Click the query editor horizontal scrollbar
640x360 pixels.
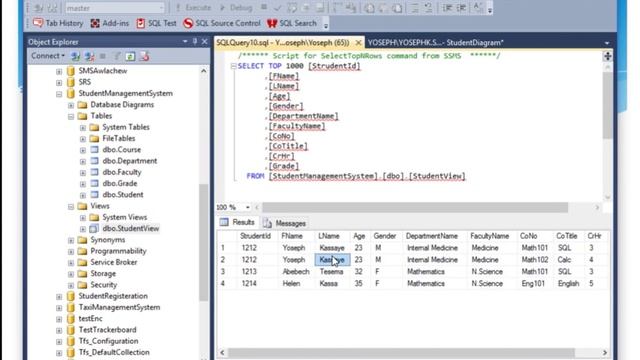pyautogui.click(x=415, y=208)
